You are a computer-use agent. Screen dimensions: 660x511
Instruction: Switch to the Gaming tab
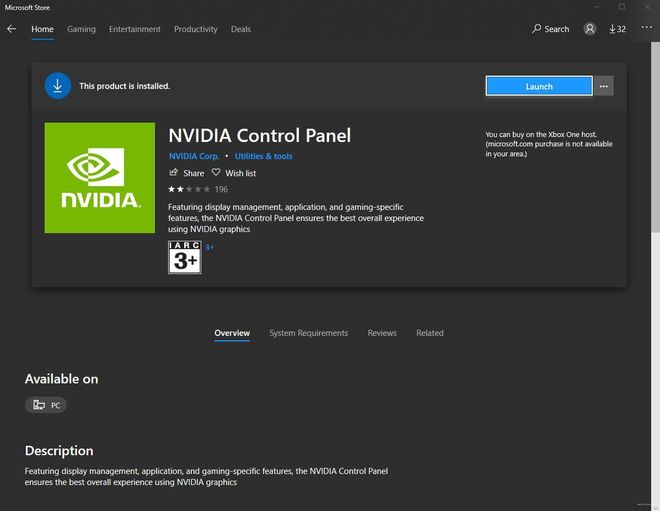tap(81, 29)
